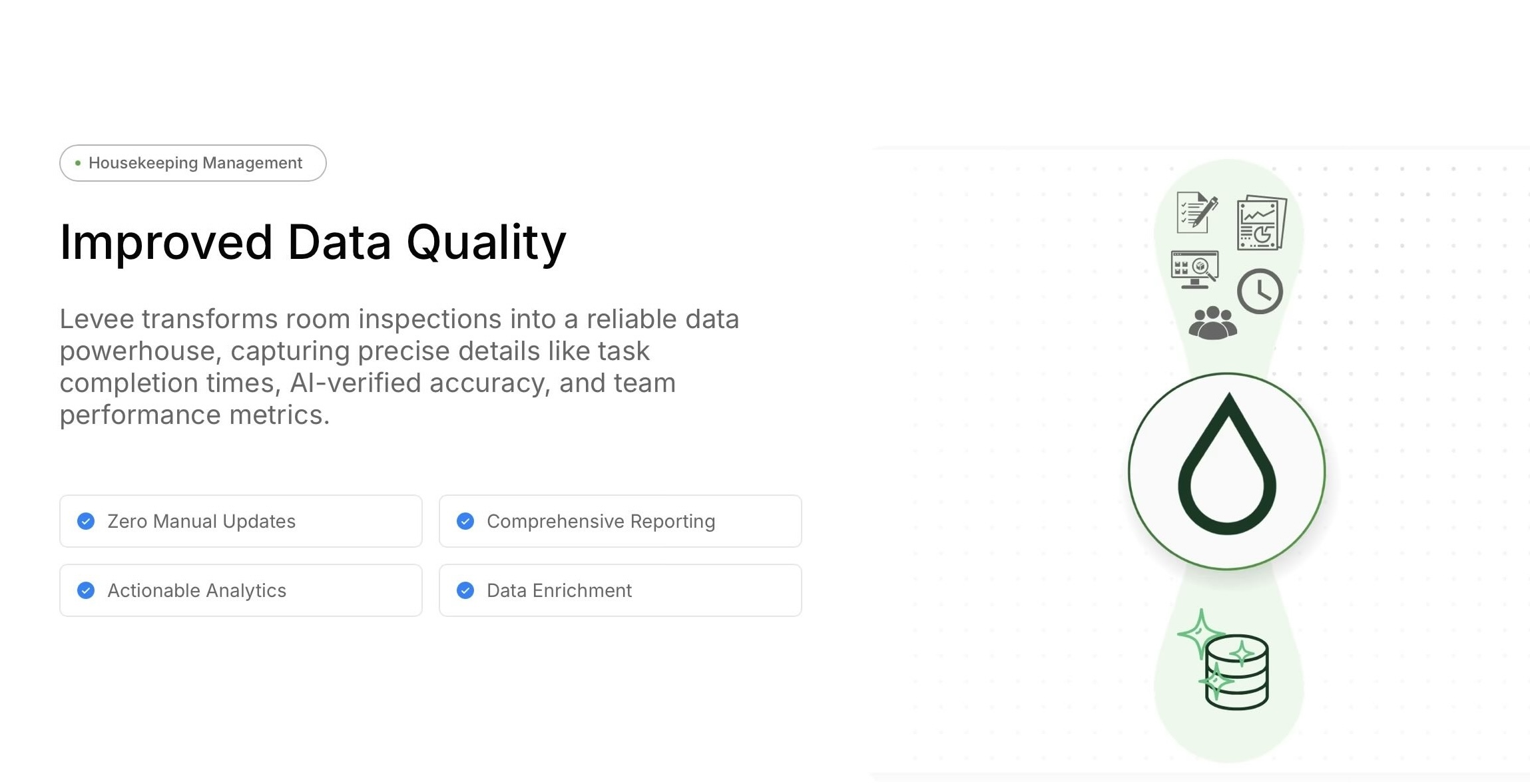Click the clock icon
Viewport: 1530px width, 784px height.
[1260, 292]
